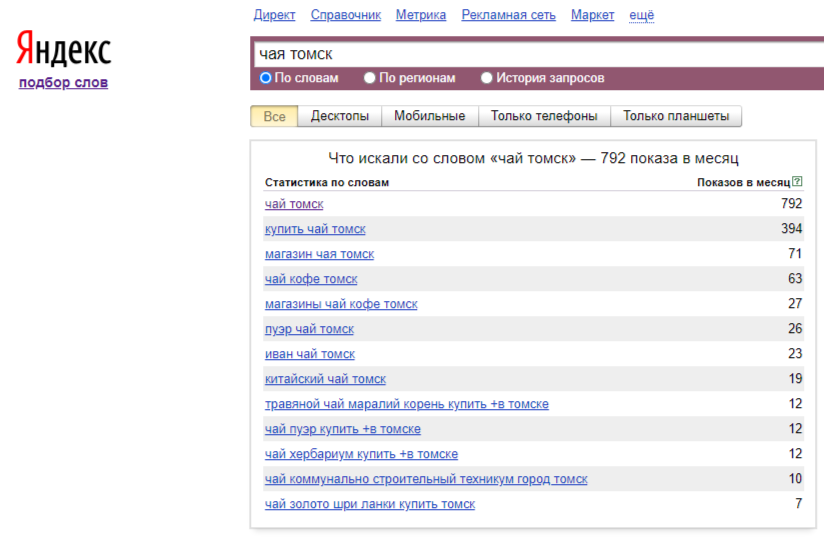The image size is (824, 537).
Task: Switch to the Только планшеты tab
Action: click(x=676, y=116)
